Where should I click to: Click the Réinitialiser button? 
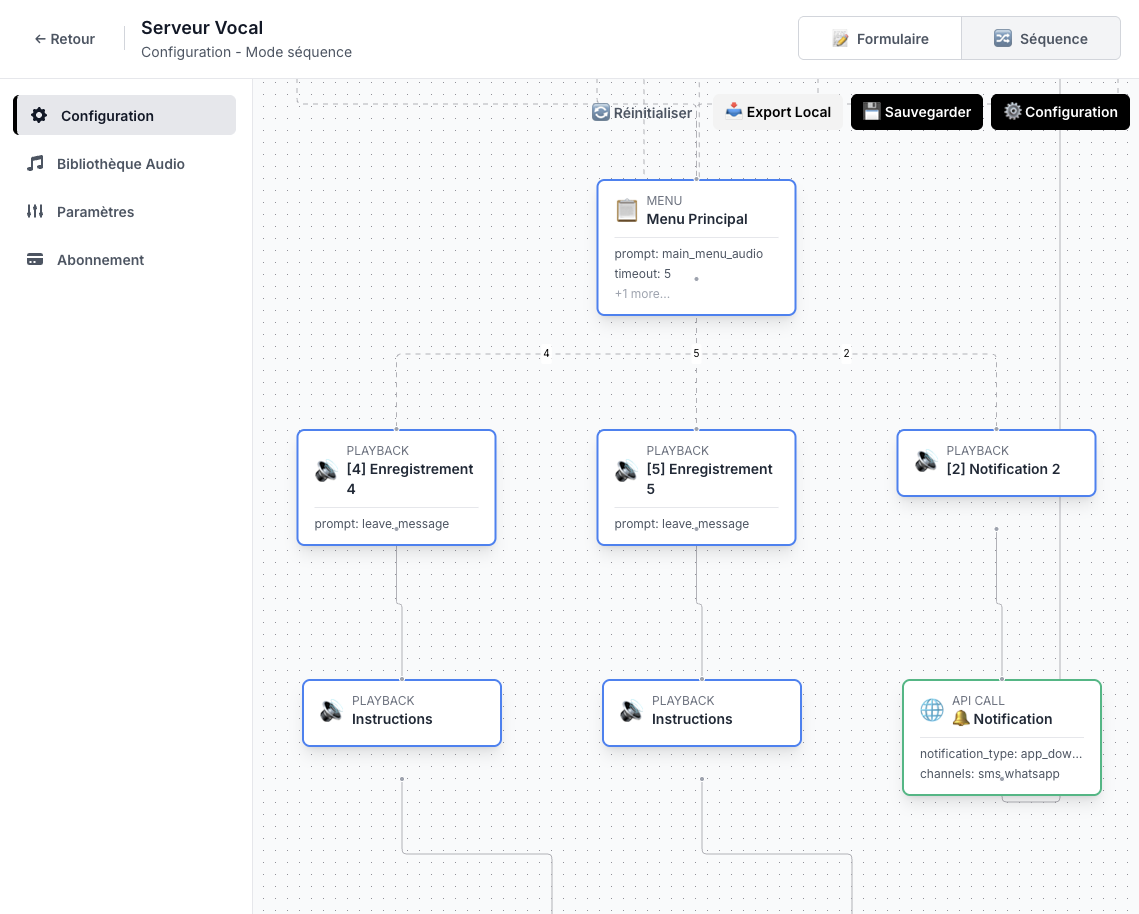[x=641, y=113]
